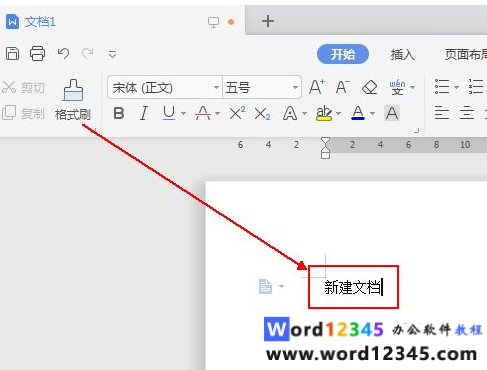Open the font dialog launcher
Image resolution: width=487 pixels, height=370 pixels.
416,130
